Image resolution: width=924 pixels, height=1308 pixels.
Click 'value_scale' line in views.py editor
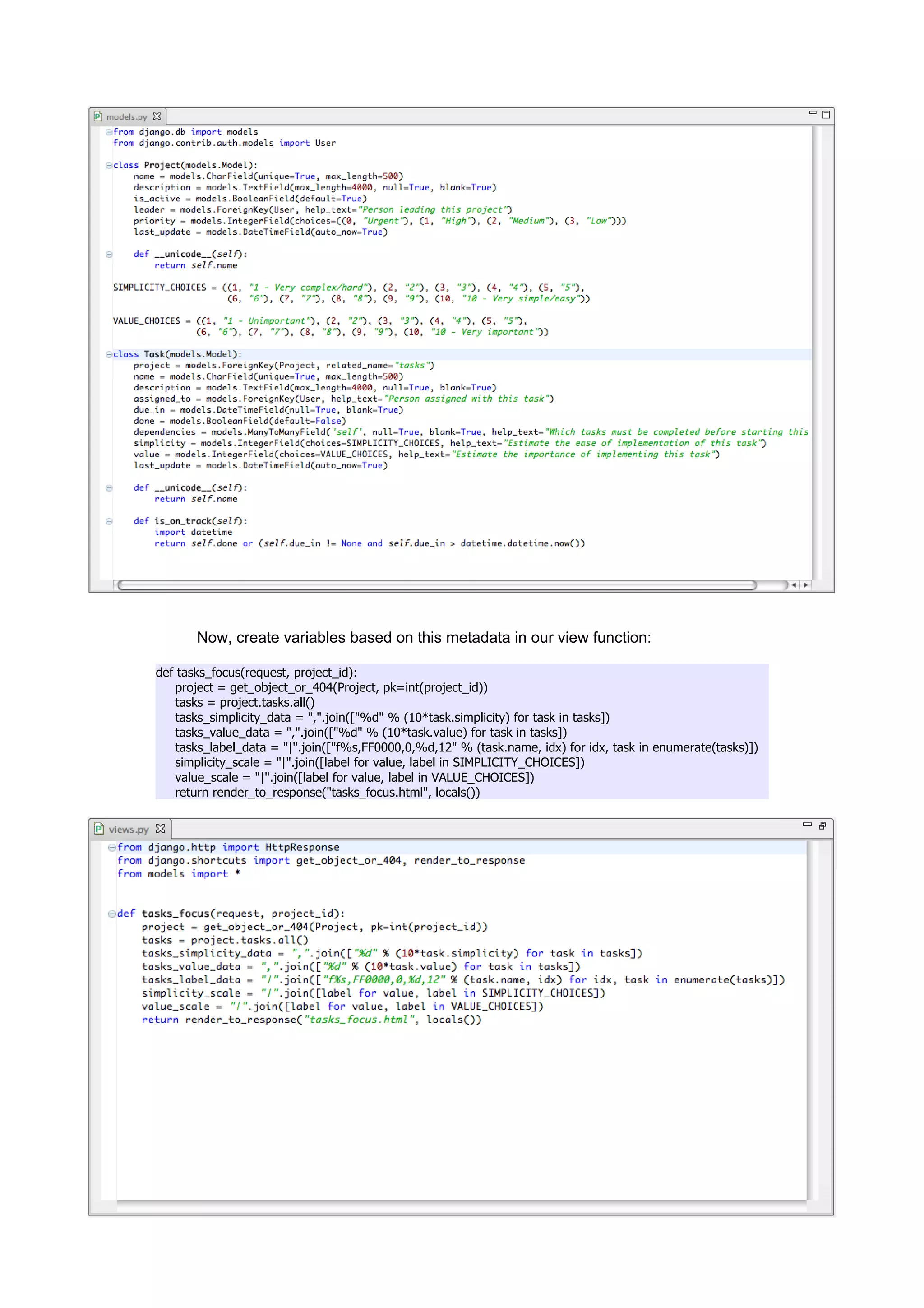(x=343, y=1006)
